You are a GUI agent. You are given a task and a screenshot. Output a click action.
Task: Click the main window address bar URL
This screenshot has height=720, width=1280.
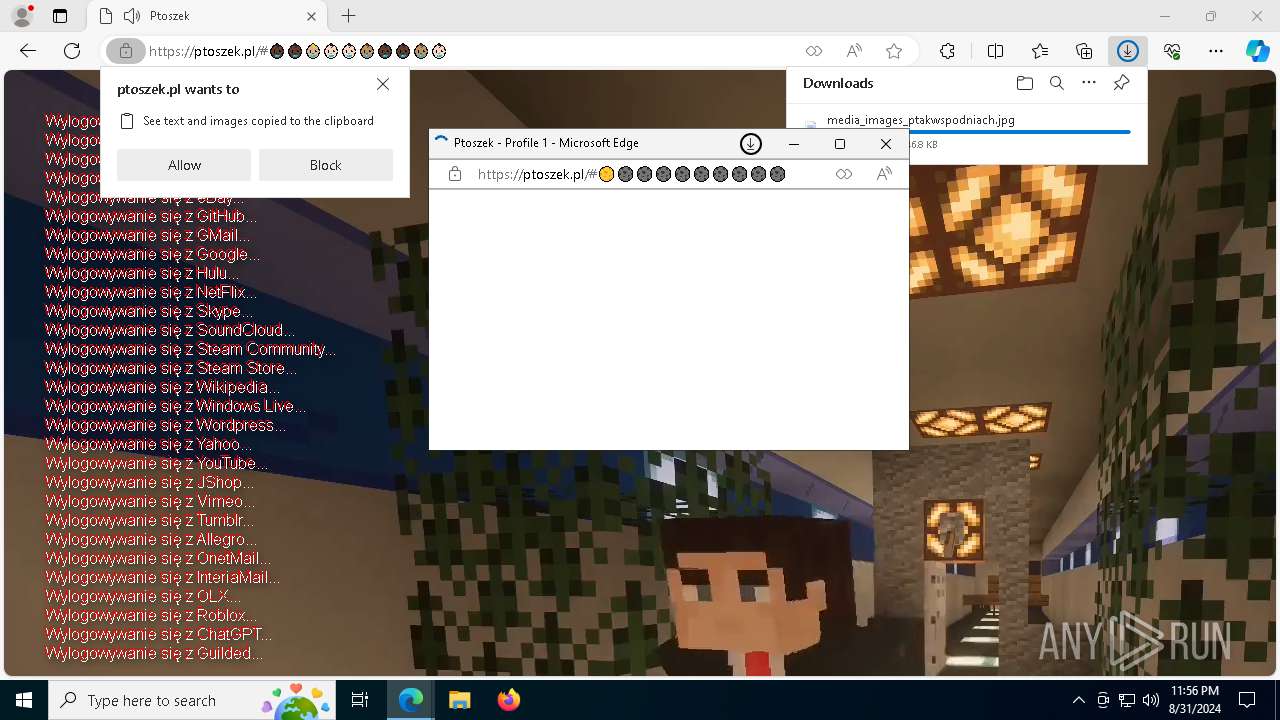point(297,51)
